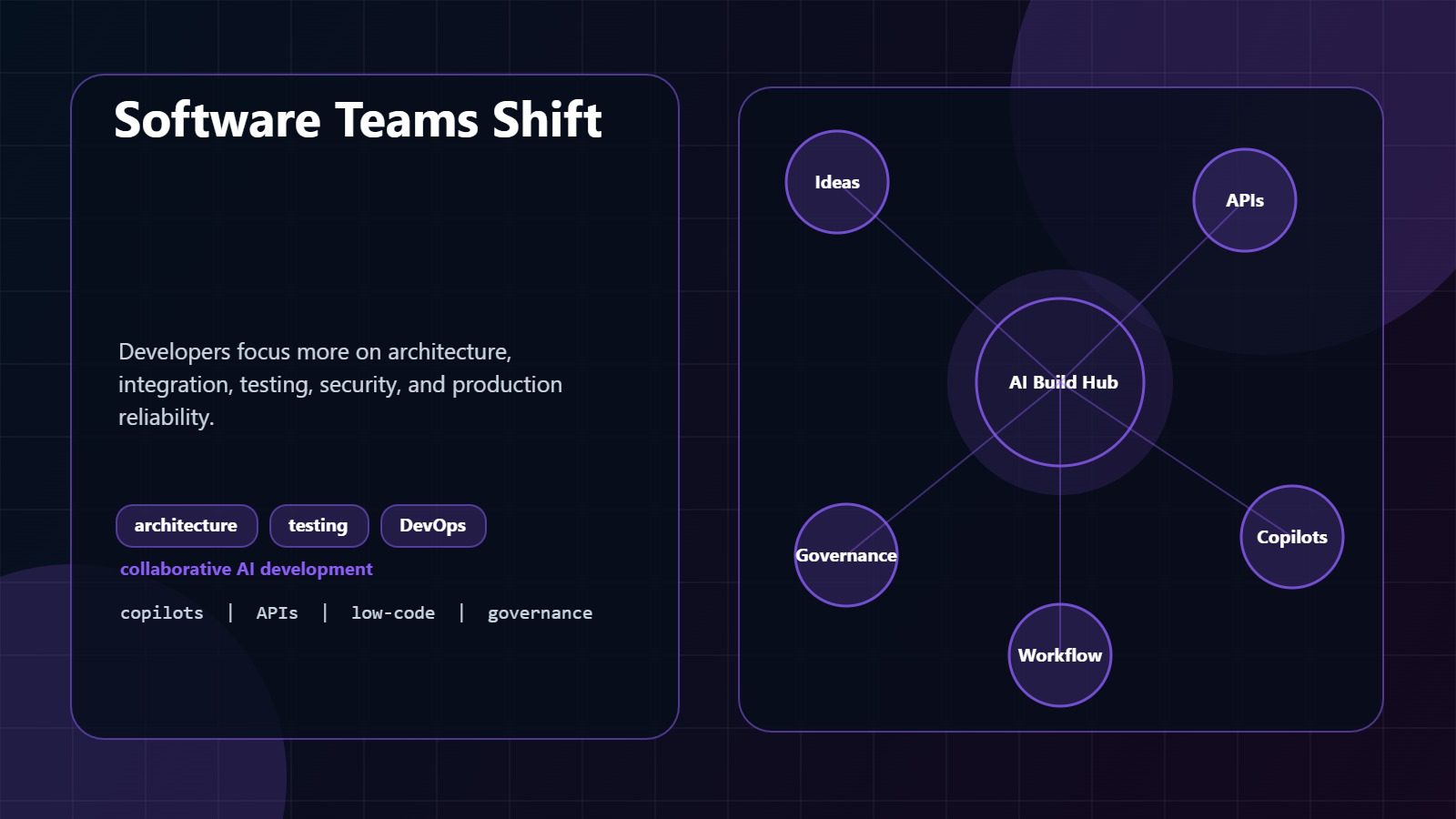
Task: Click the APIs keyword in footer line
Action: tap(278, 613)
